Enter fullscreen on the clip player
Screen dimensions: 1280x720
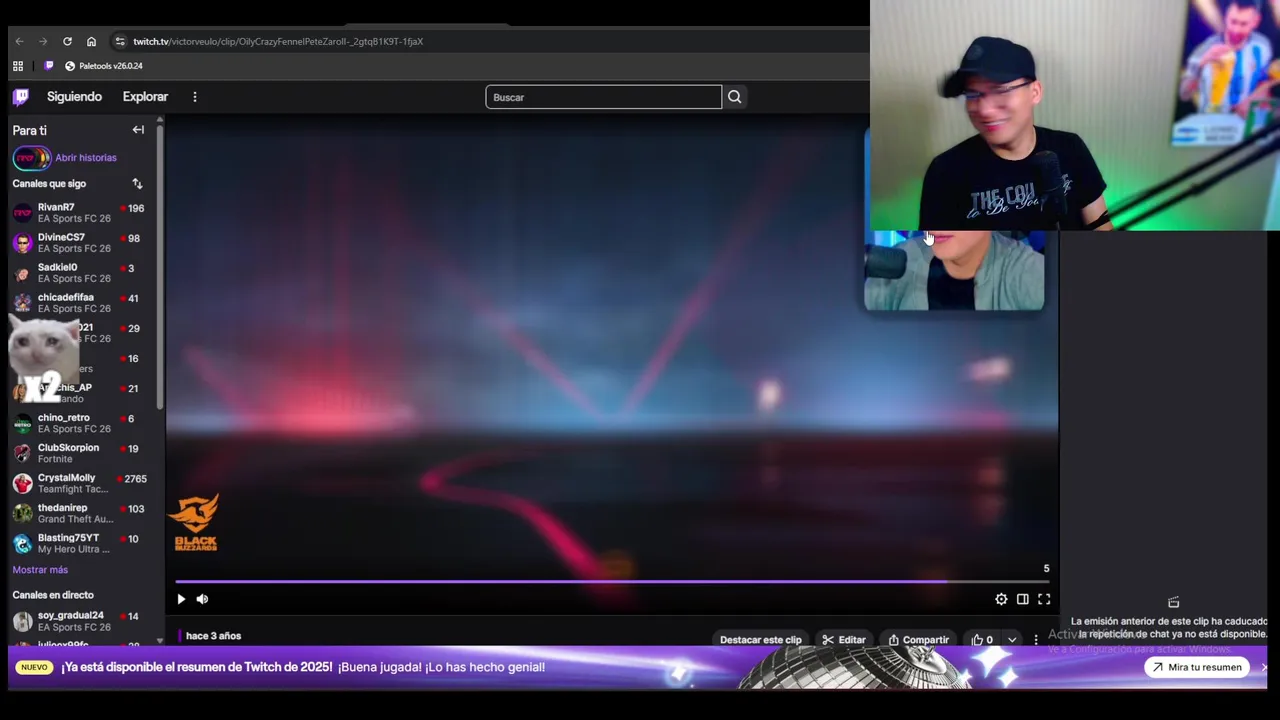[x=1043, y=599]
